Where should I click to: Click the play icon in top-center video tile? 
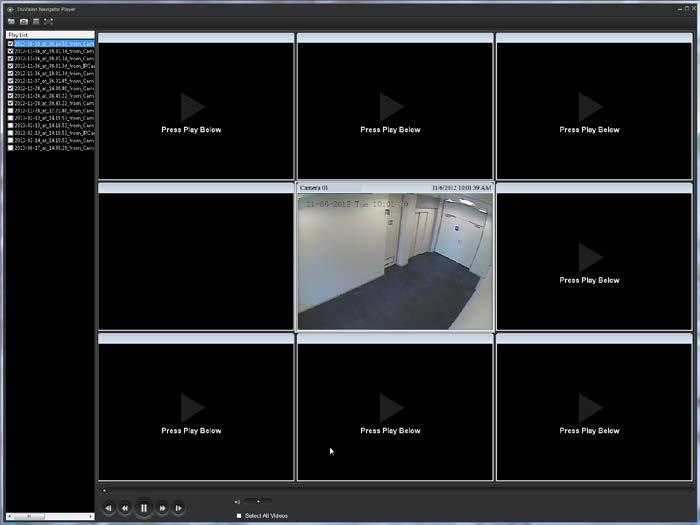(392, 107)
